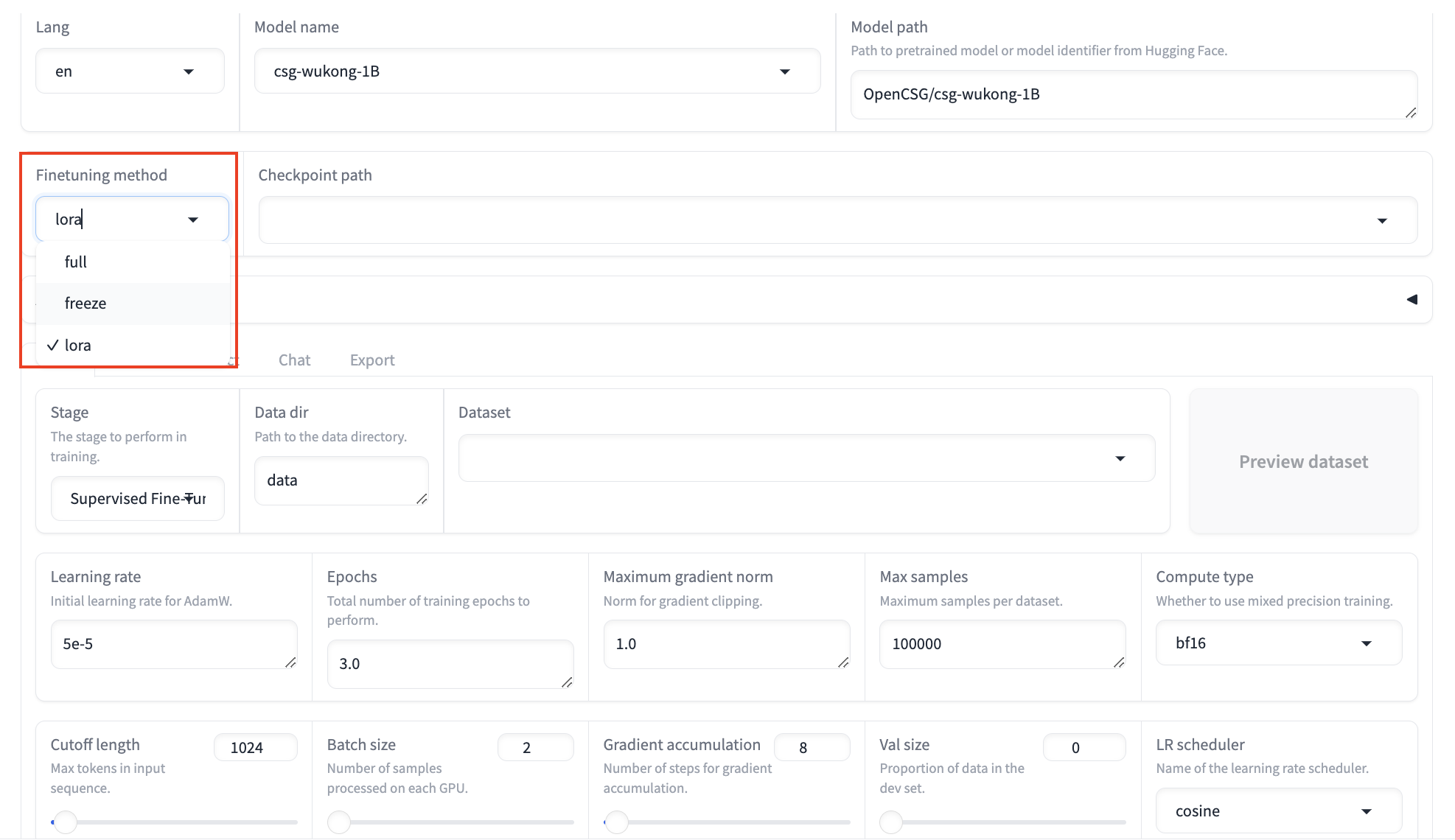Click the Gradient accumulation number box
The width and height of the screenshot is (1455, 840).
point(811,748)
